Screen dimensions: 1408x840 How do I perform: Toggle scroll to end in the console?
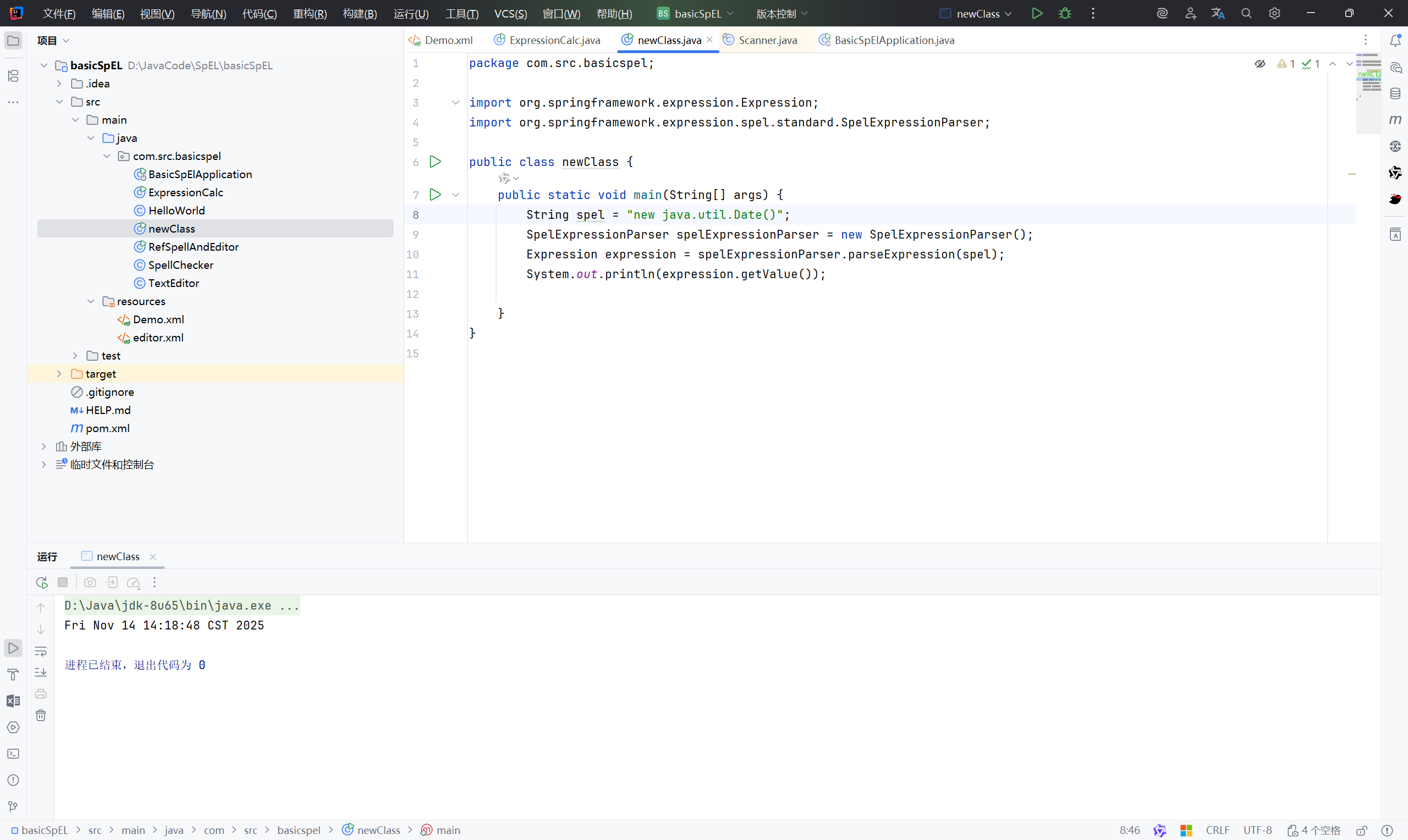(x=41, y=672)
